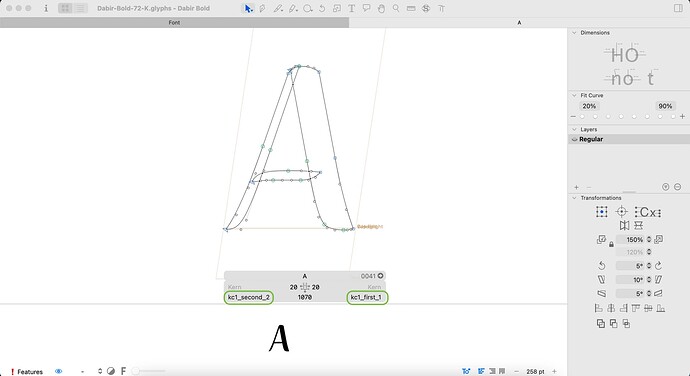The height and width of the screenshot is (376, 690).
Task: Click the kc1_second_2 kerning group field
Action: [x=249, y=298]
